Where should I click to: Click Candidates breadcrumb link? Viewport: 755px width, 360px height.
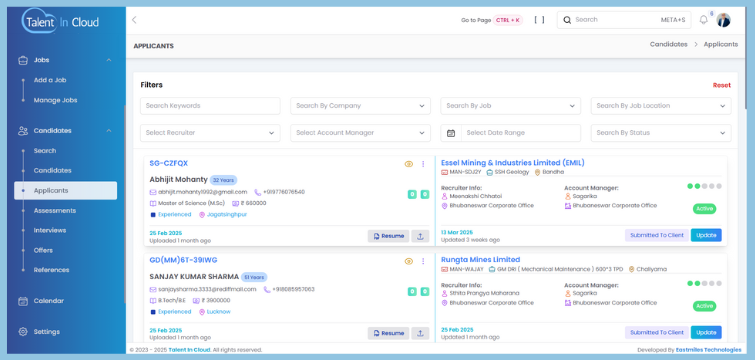pos(669,44)
